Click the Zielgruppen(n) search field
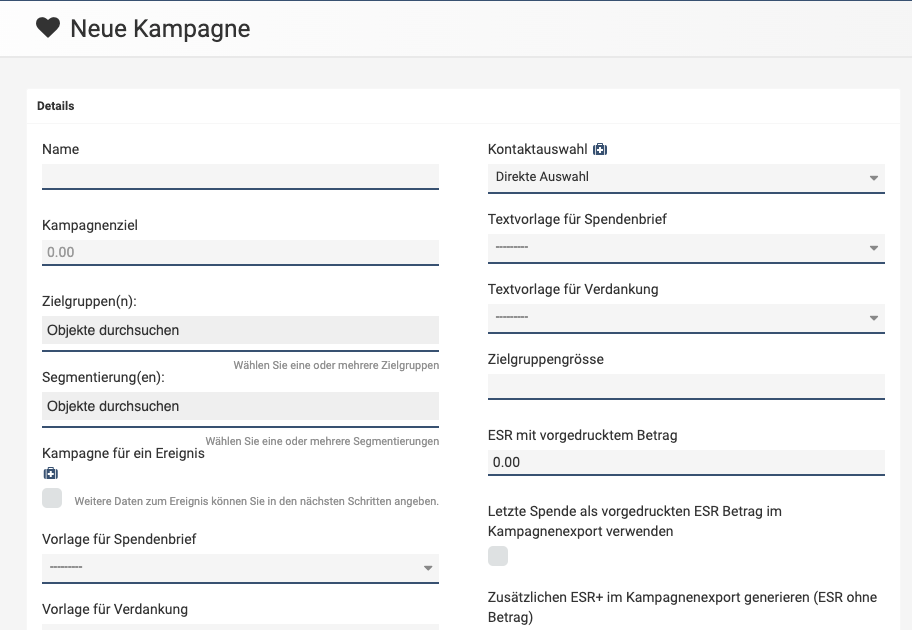The height and width of the screenshot is (630, 912). tap(240, 330)
